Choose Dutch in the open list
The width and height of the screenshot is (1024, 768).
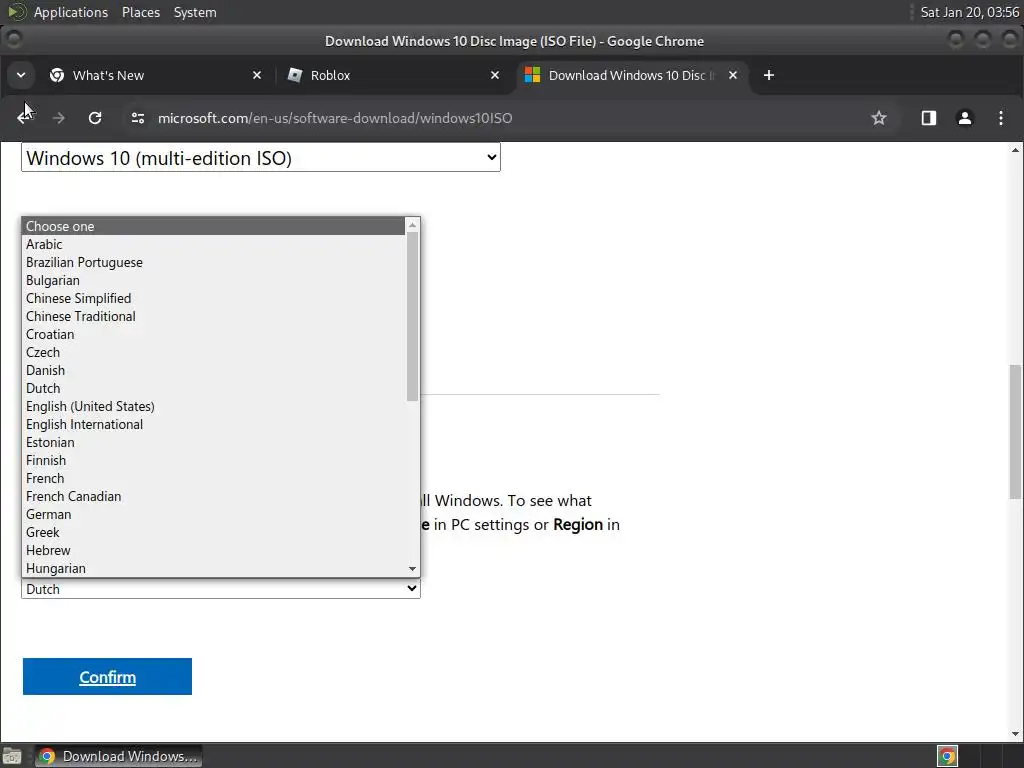tap(214, 389)
